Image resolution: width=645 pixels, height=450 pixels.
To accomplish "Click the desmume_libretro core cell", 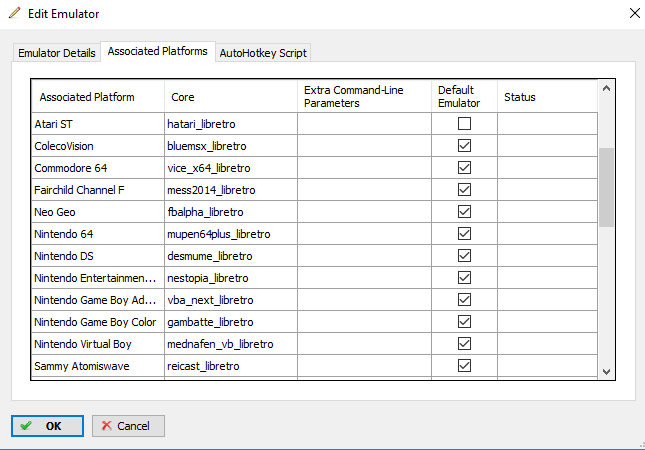I will [x=231, y=256].
